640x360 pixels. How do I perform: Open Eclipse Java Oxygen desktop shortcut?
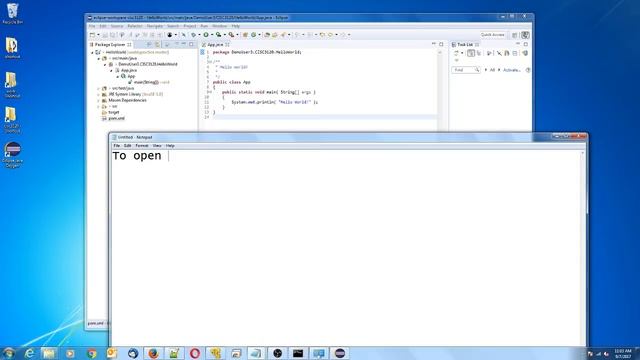[x=13, y=154]
